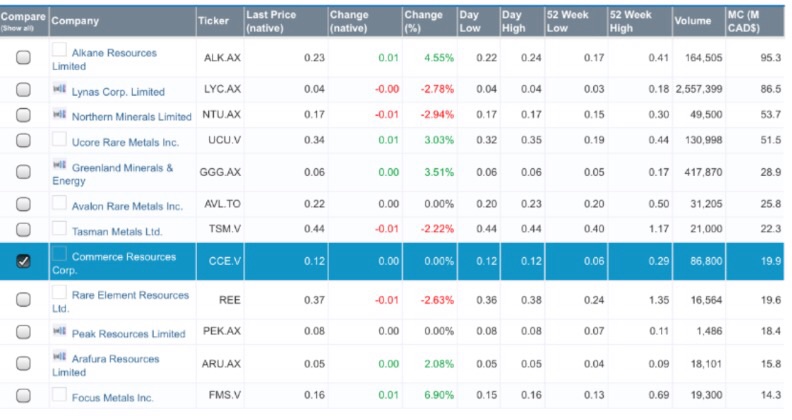The height and width of the screenshot is (420, 792).
Task: Open the chart icon for Greenland Minerals & Energy
Action: click(x=59, y=167)
